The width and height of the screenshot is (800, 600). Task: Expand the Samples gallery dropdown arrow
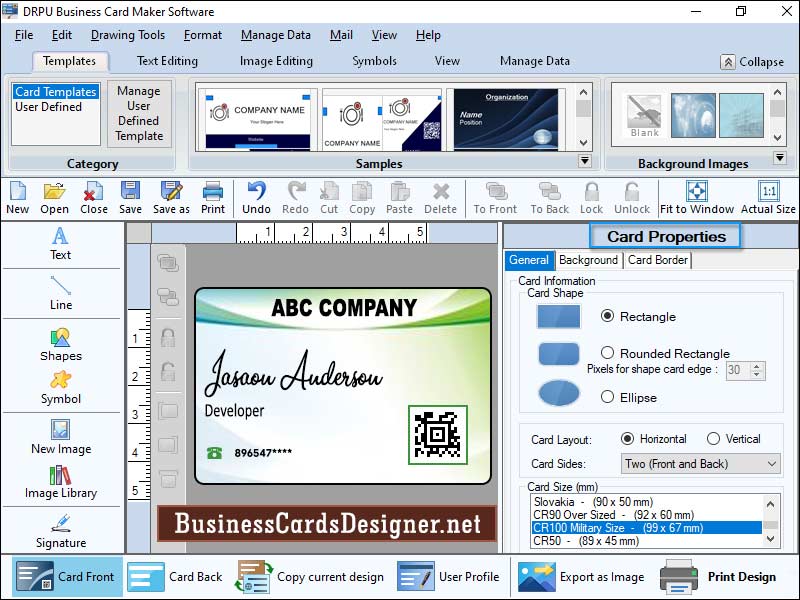coord(584,161)
